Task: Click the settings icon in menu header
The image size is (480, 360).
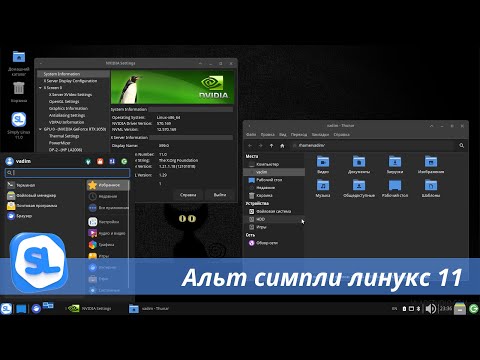Action: [88, 162]
